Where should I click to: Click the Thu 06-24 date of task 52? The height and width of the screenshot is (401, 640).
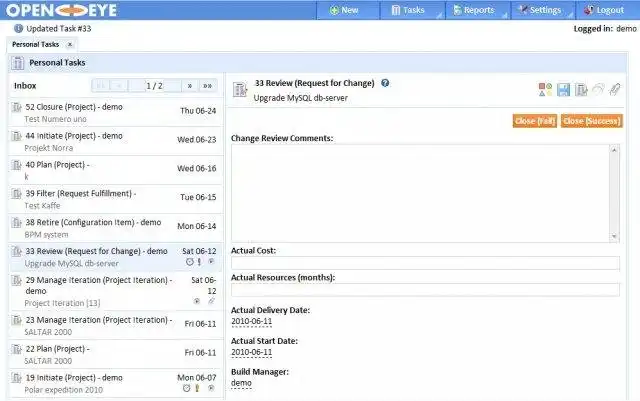pos(198,111)
